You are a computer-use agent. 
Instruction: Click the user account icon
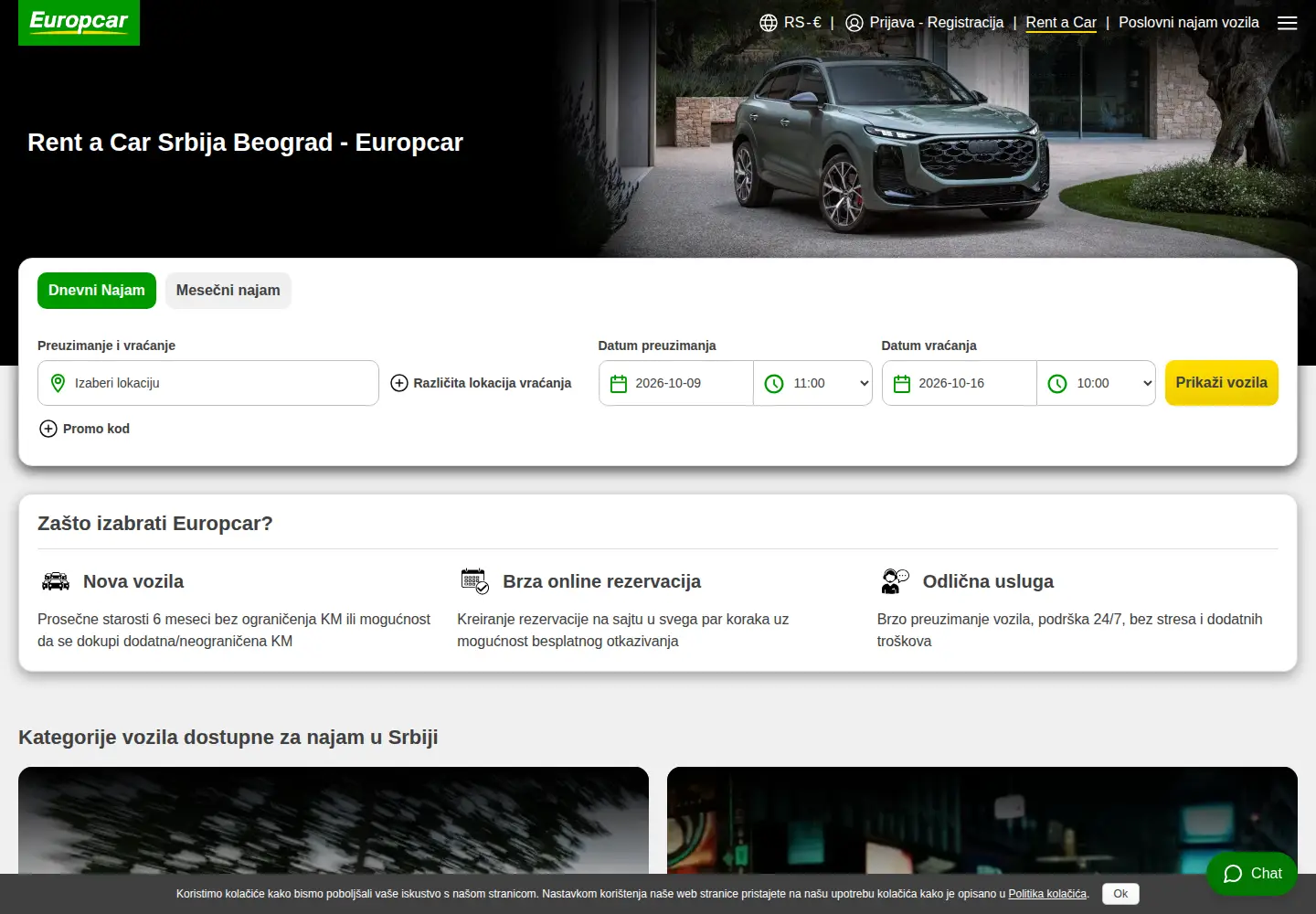click(854, 23)
